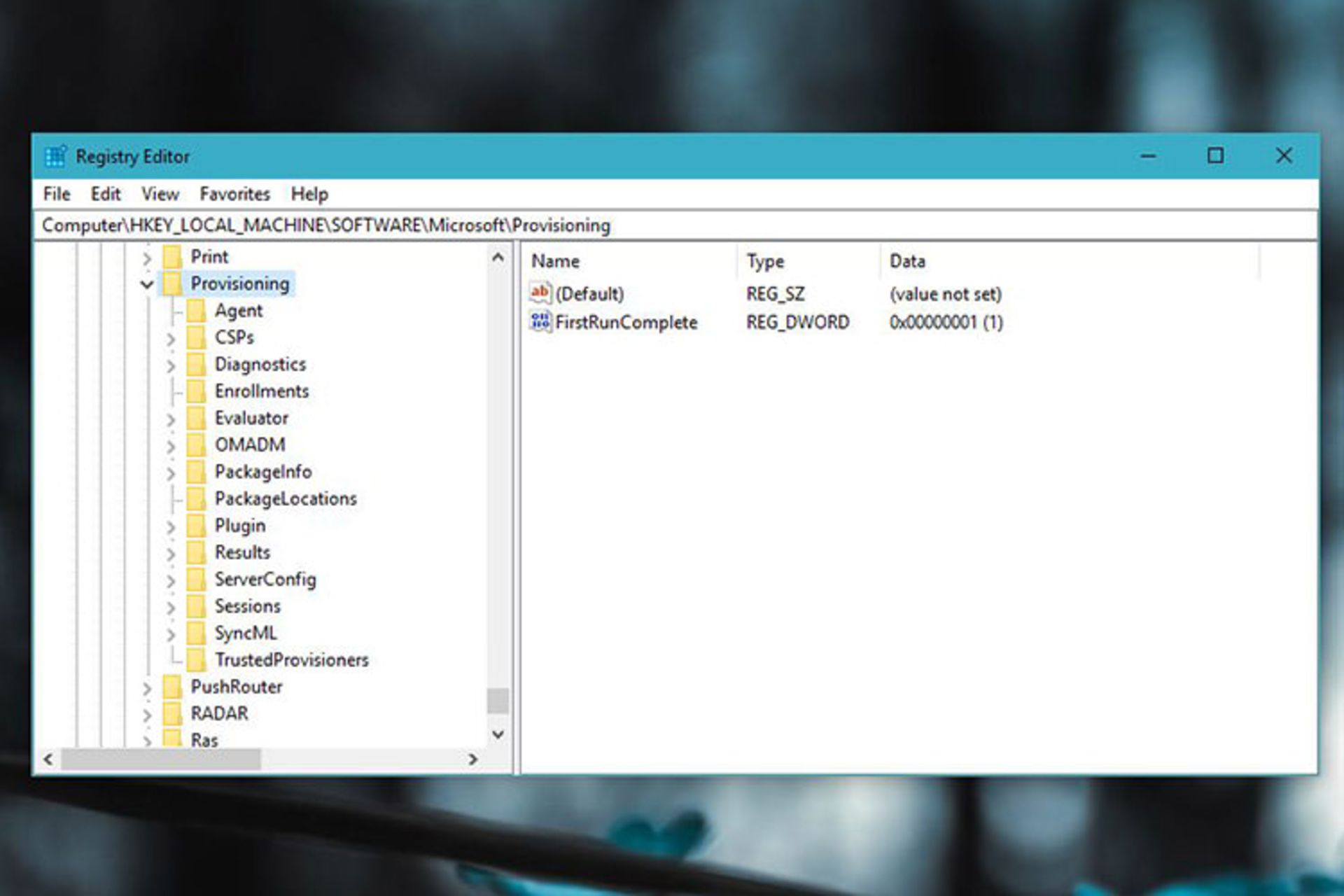The image size is (1344, 896).
Task: Click the horizontal scrollbar right arrow
Action: [473, 759]
